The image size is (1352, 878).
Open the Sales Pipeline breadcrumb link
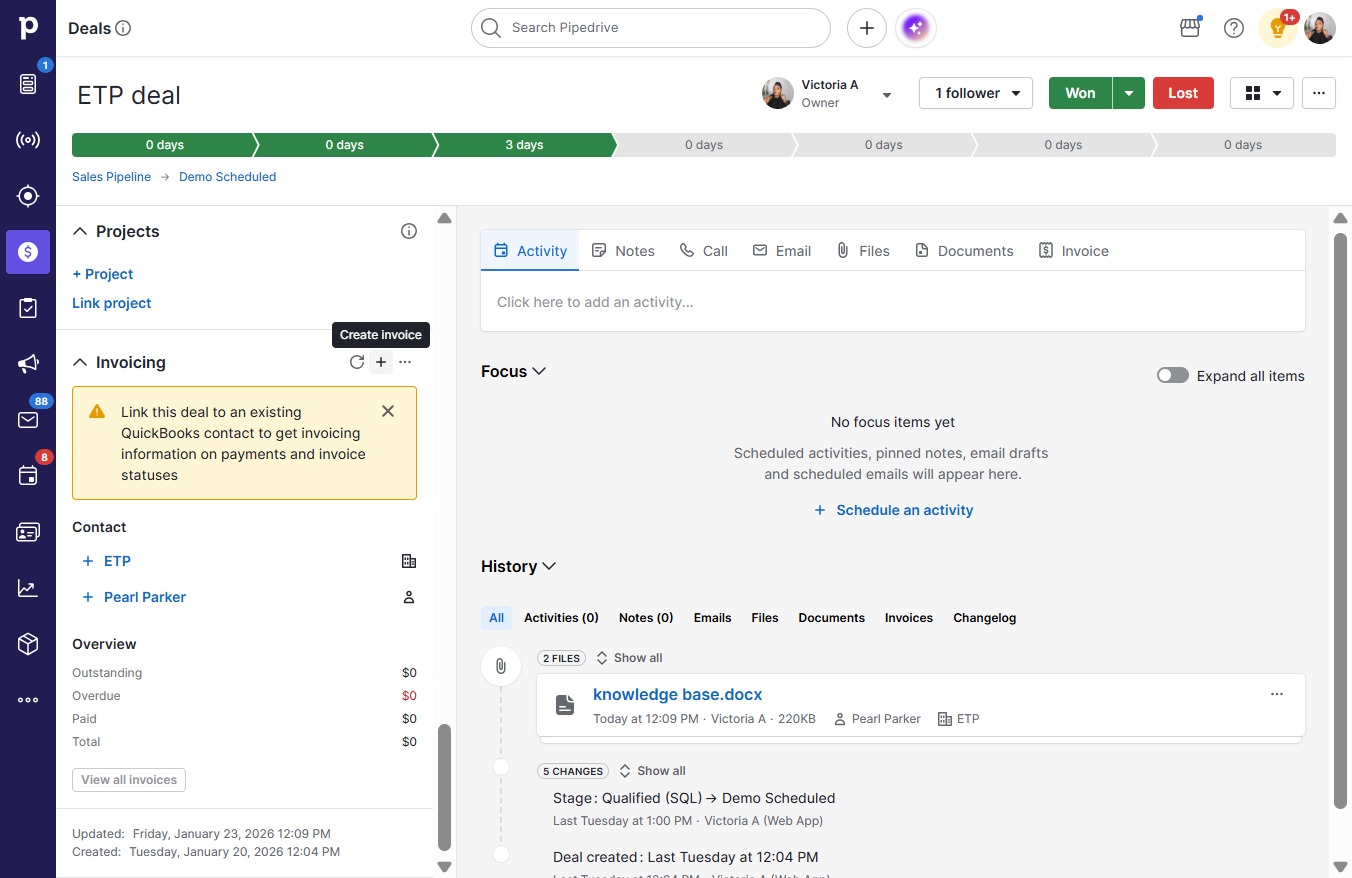pos(112,177)
